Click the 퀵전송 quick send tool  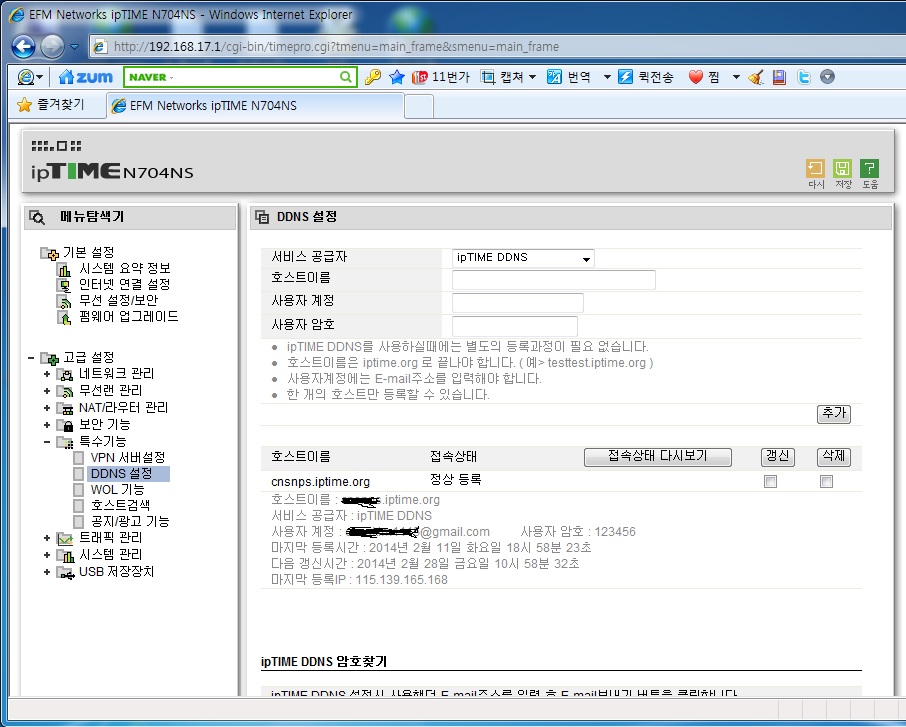(x=646, y=77)
